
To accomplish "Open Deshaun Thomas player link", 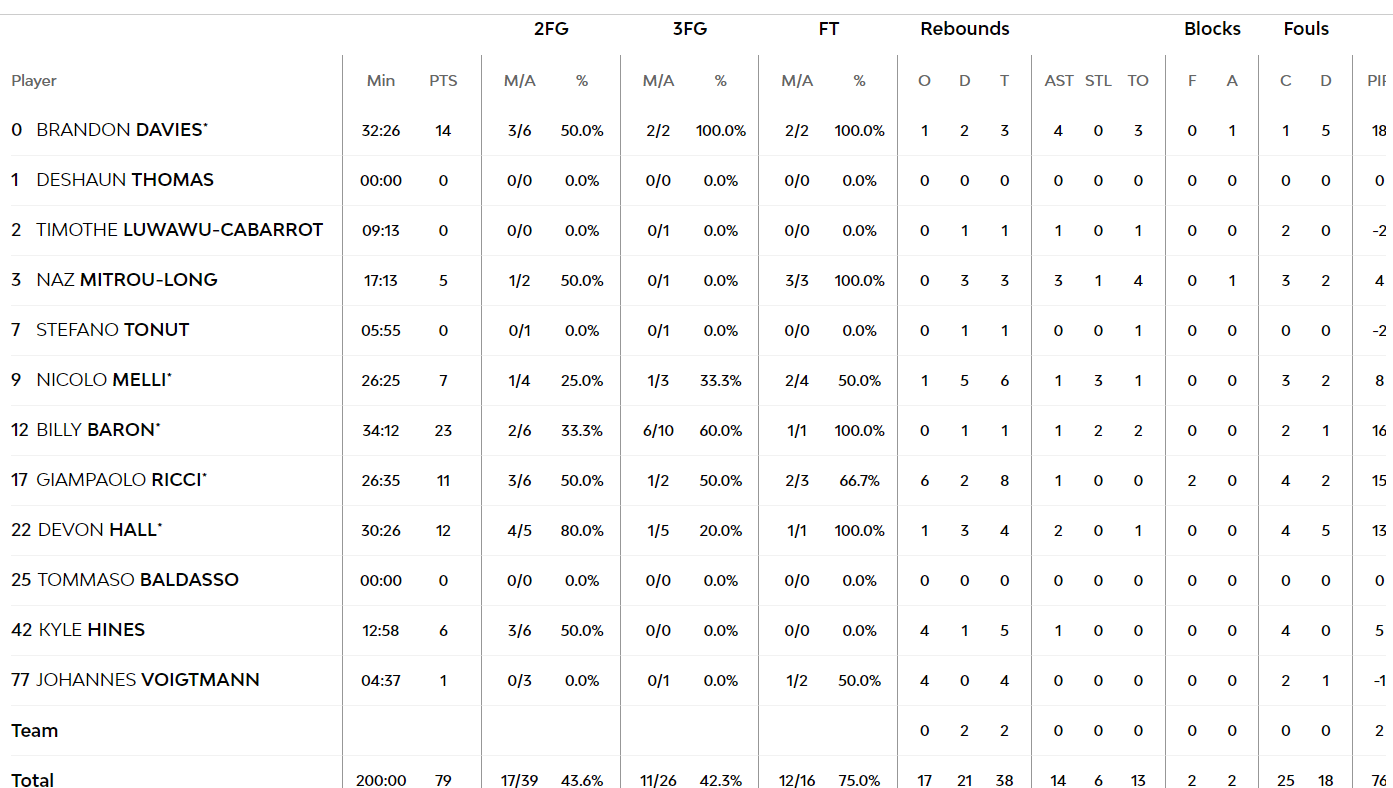I will (x=125, y=180).
